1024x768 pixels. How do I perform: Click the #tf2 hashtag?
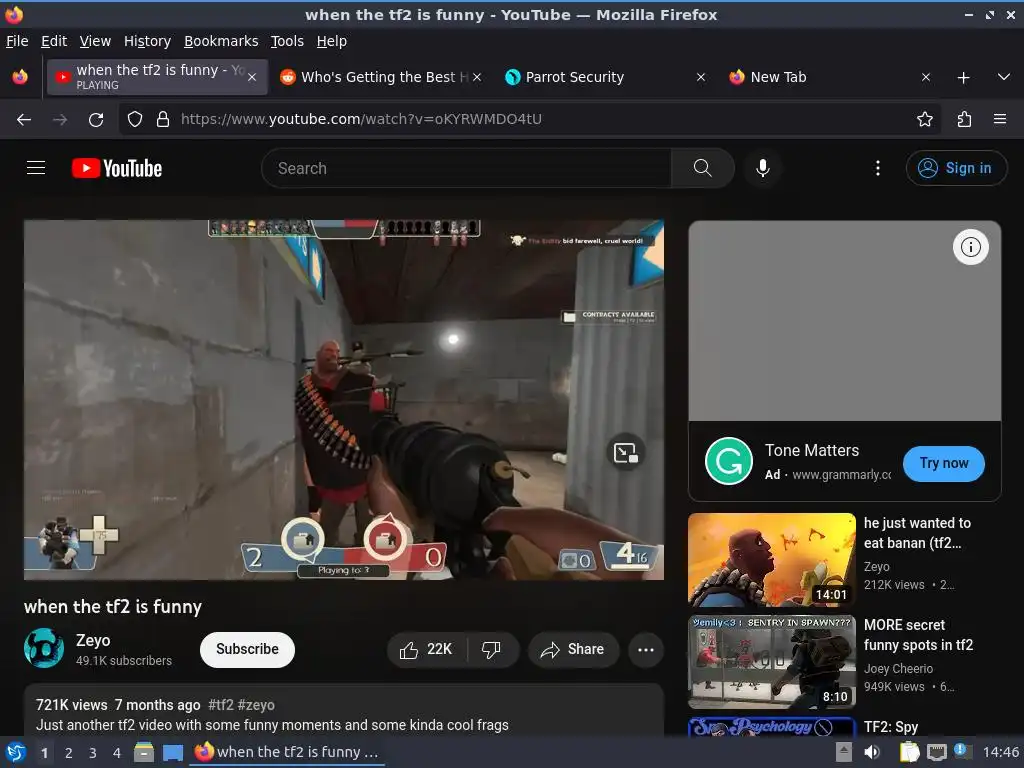tap(220, 705)
